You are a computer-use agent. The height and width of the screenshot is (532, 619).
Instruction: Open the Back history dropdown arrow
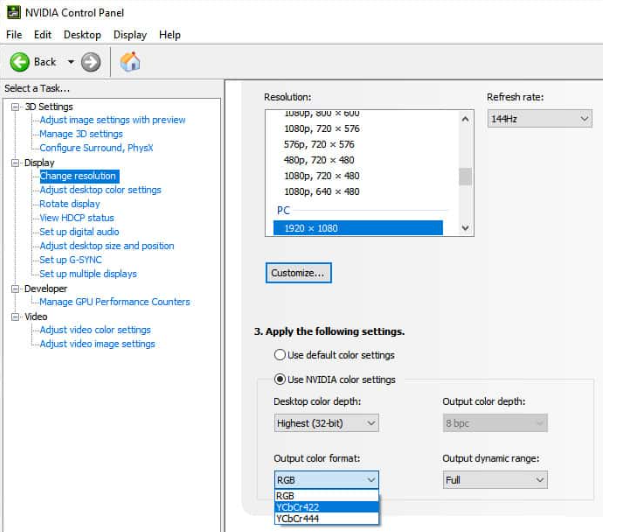pyautogui.click(x=71, y=62)
